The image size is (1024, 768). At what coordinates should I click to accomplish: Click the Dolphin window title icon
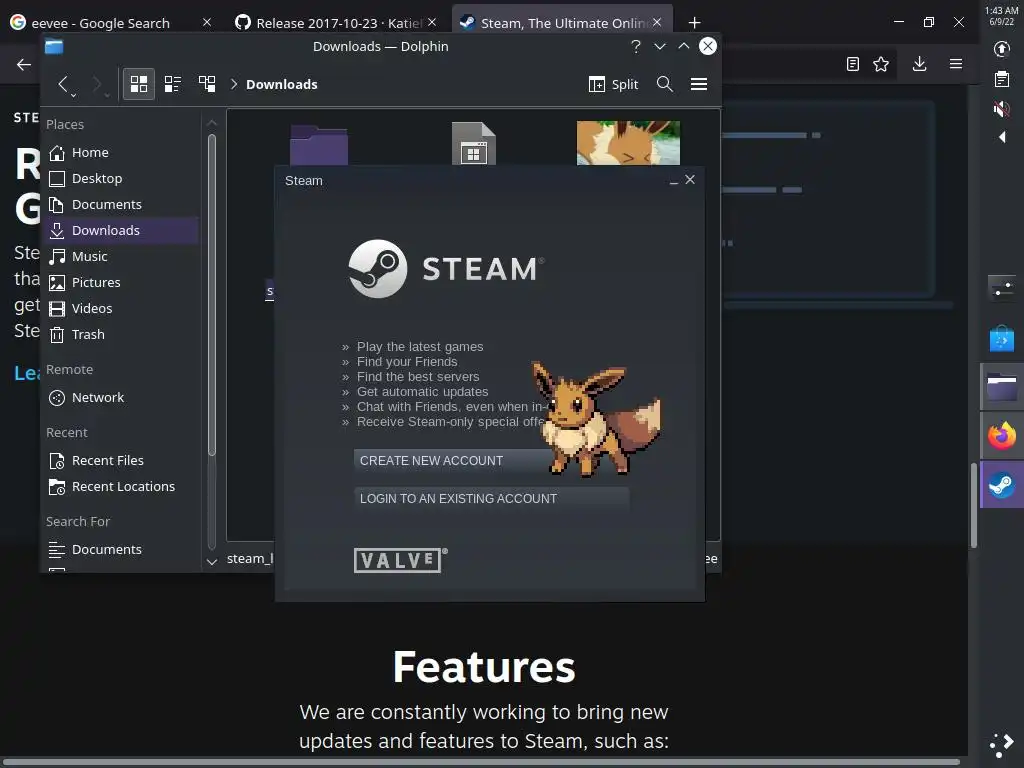[54, 46]
